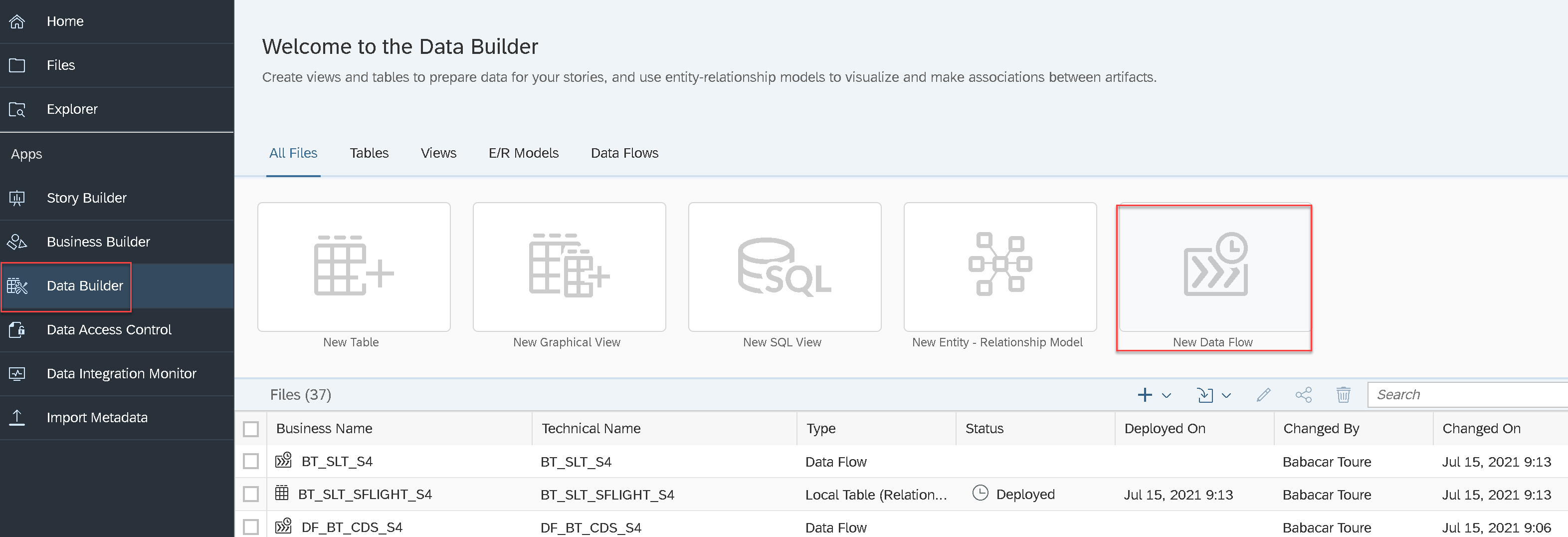Check the BT_SLT_S4 row checkbox
Viewport: 1568px width, 537px height.
pyautogui.click(x=251, y=462)
